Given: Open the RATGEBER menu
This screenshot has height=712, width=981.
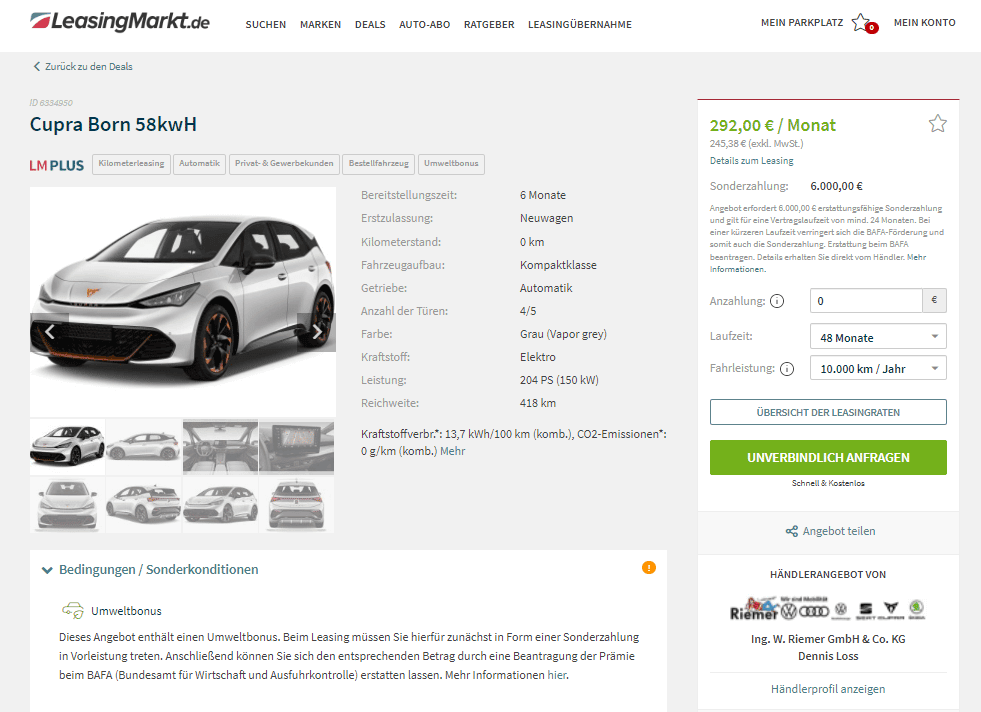Looking at the screenshot, I should pos(489,24).
